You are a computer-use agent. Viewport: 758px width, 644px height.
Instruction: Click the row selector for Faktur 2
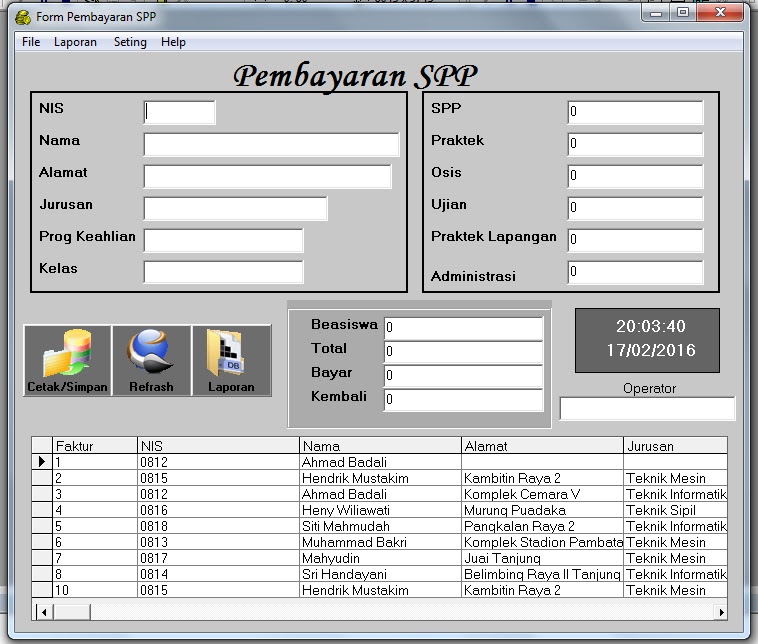click(42, 478)
